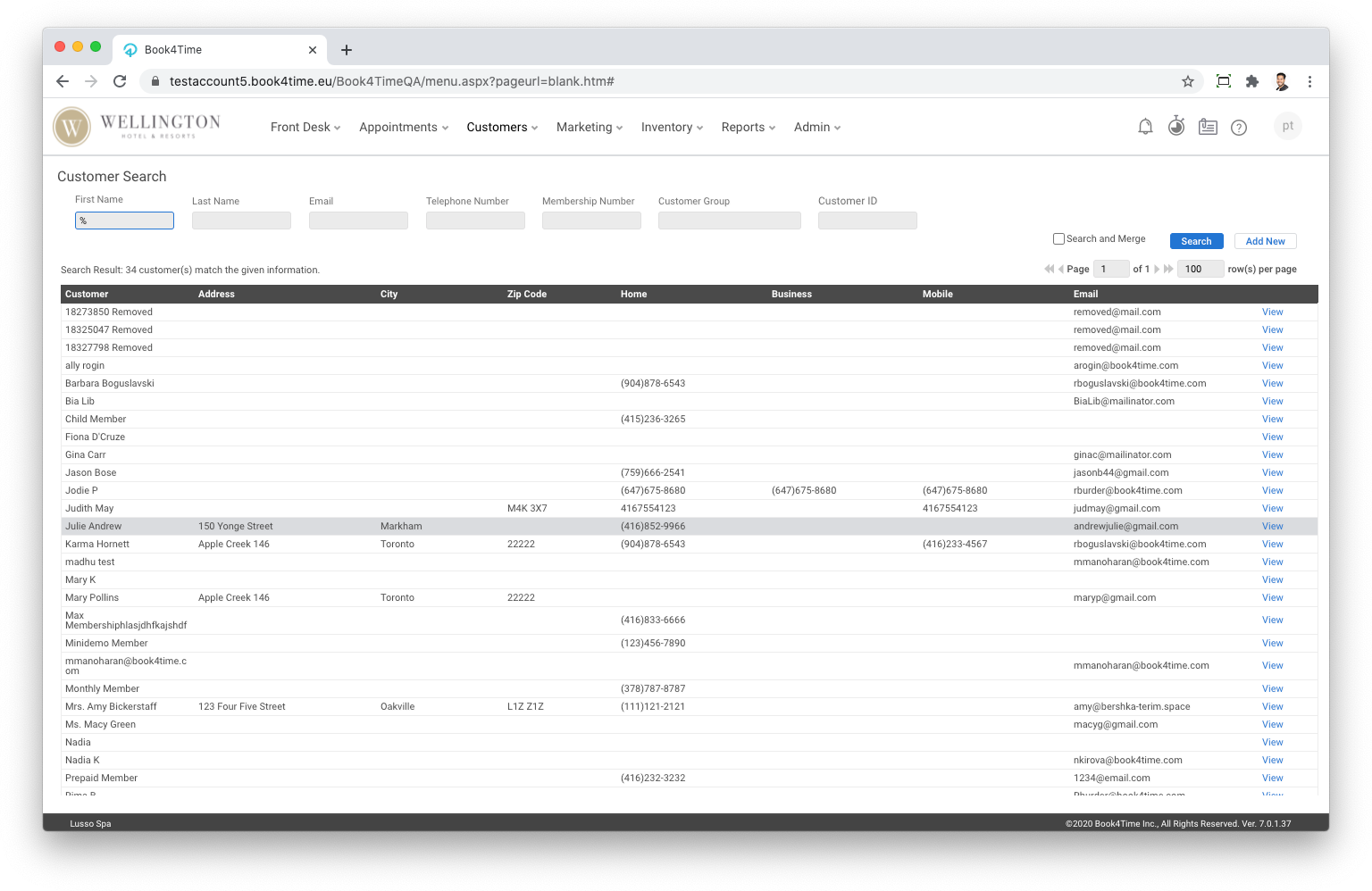
Task: Go to the next results page arrow
Action: click(x=1157, y=269)
